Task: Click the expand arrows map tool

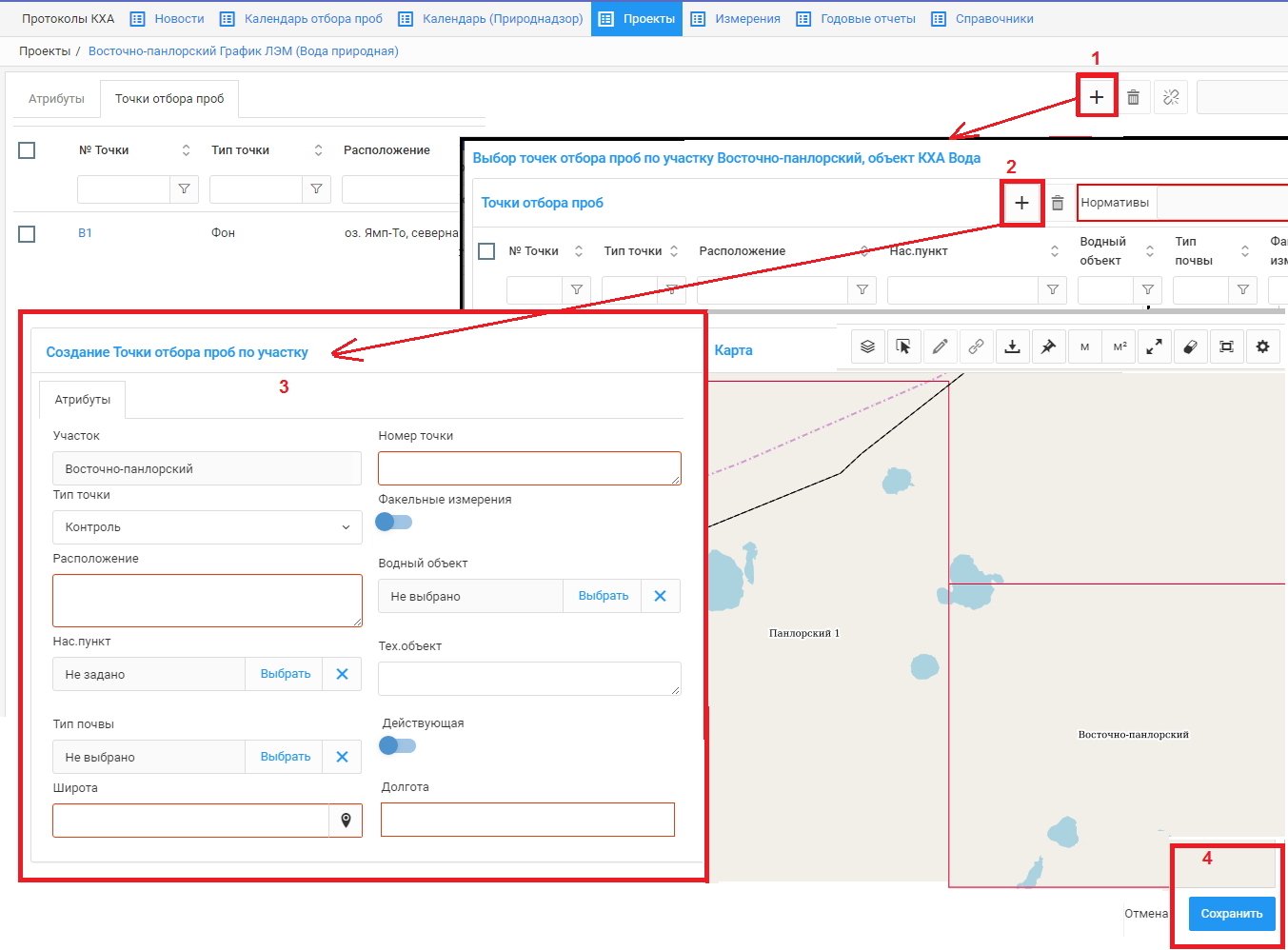Action: (1154, 347)
